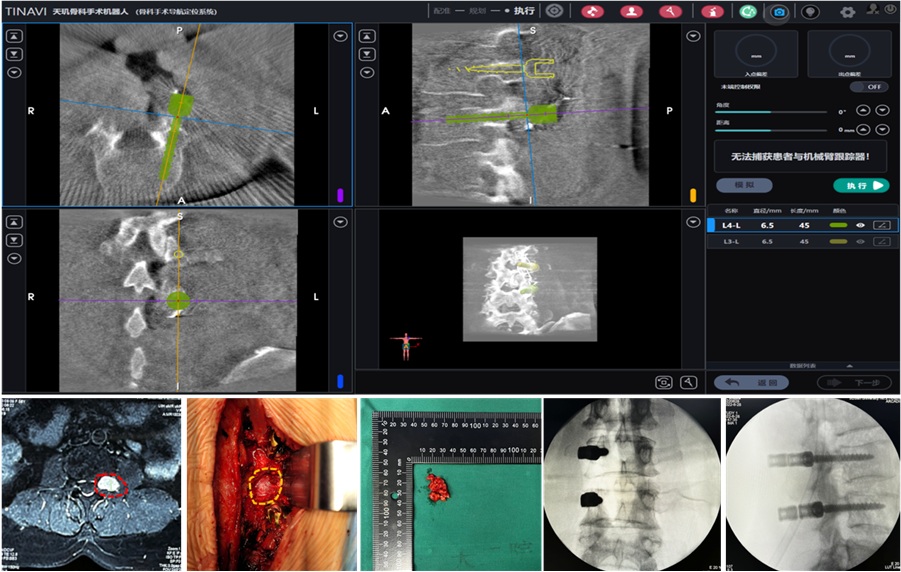The image size is (901, 572).
Task: Increase the angle value with up stepper
Action: pos(863,110)
